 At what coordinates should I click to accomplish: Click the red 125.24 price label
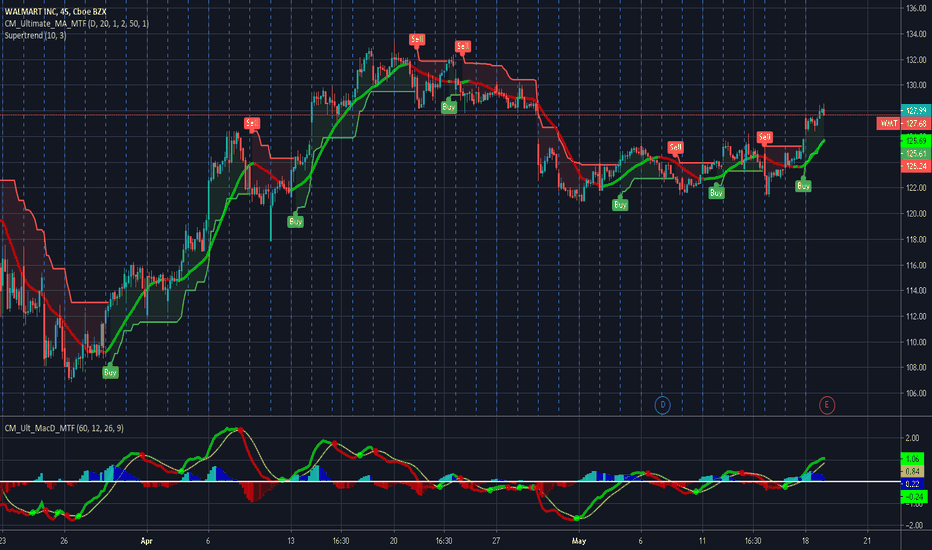915,166
